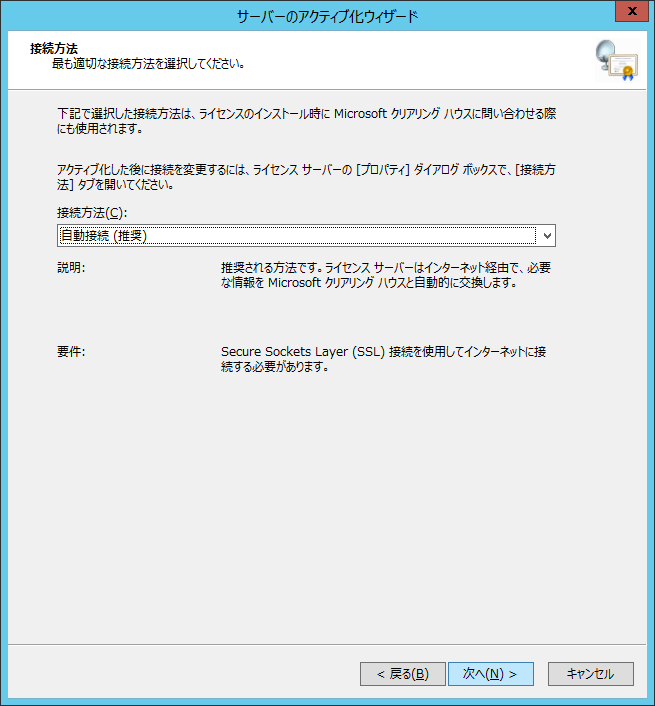655x706 pixels.
Task: Click the 接続方法(C): field label
Action: (x=93, y=213)
